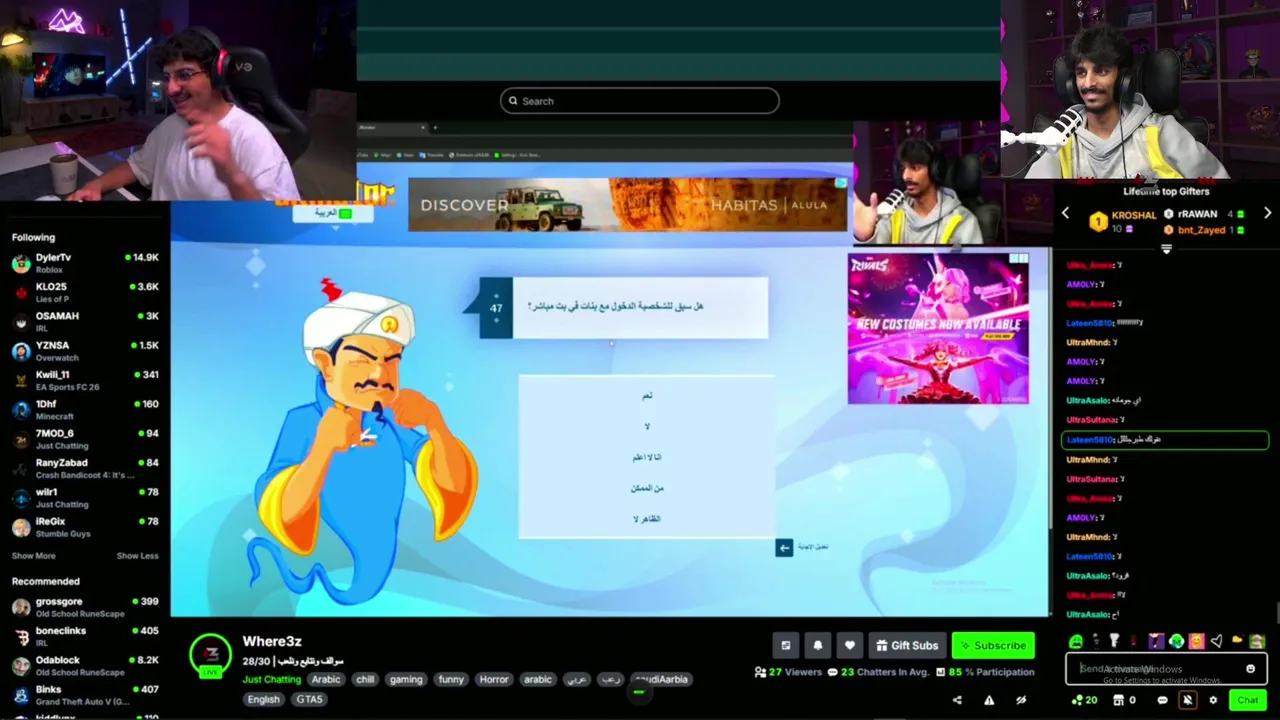
Task: Open chat bubble options icon in chat footer
Action: pos(1162,700)
